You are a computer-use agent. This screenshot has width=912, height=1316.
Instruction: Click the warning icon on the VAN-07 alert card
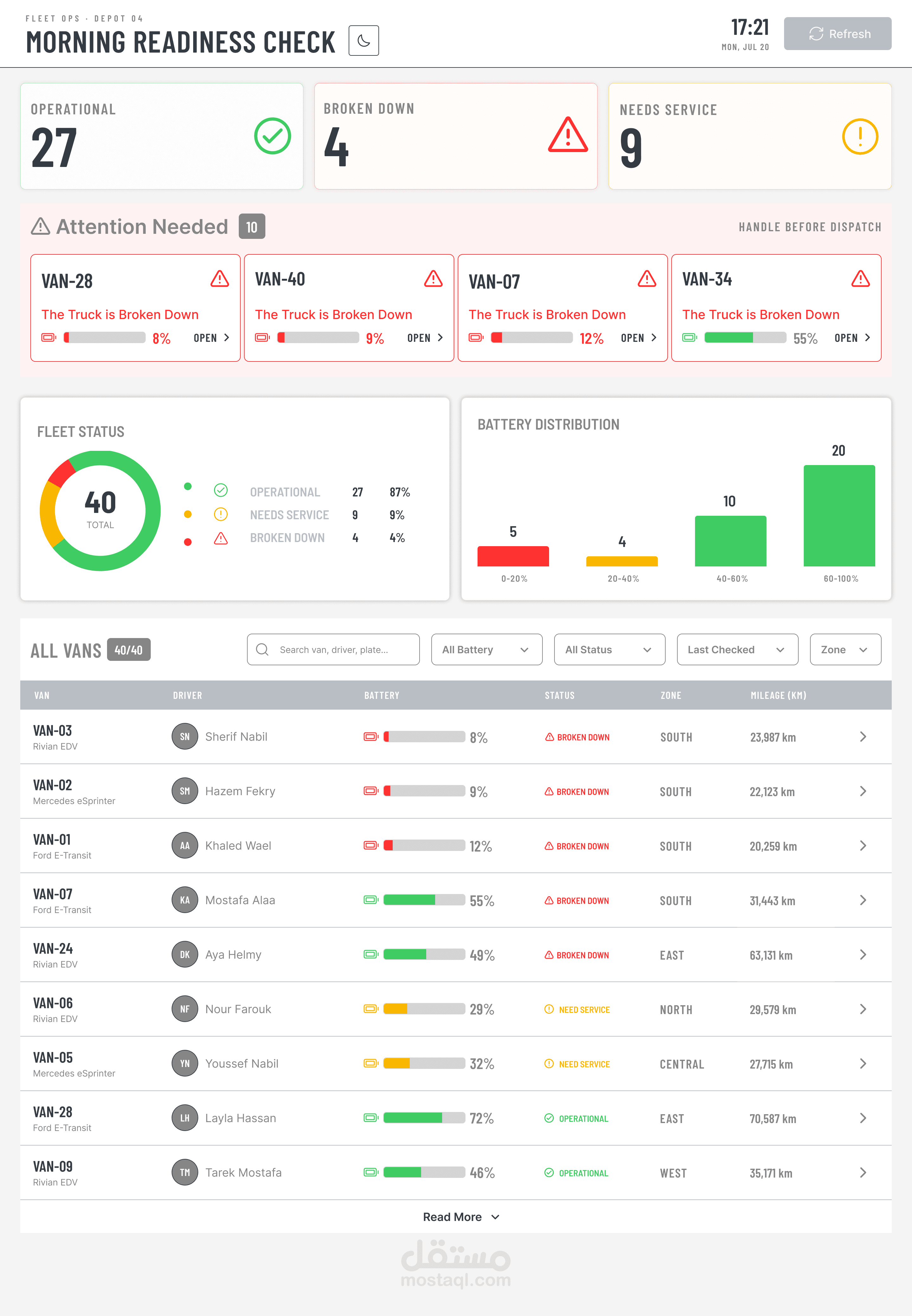[647, 279]
